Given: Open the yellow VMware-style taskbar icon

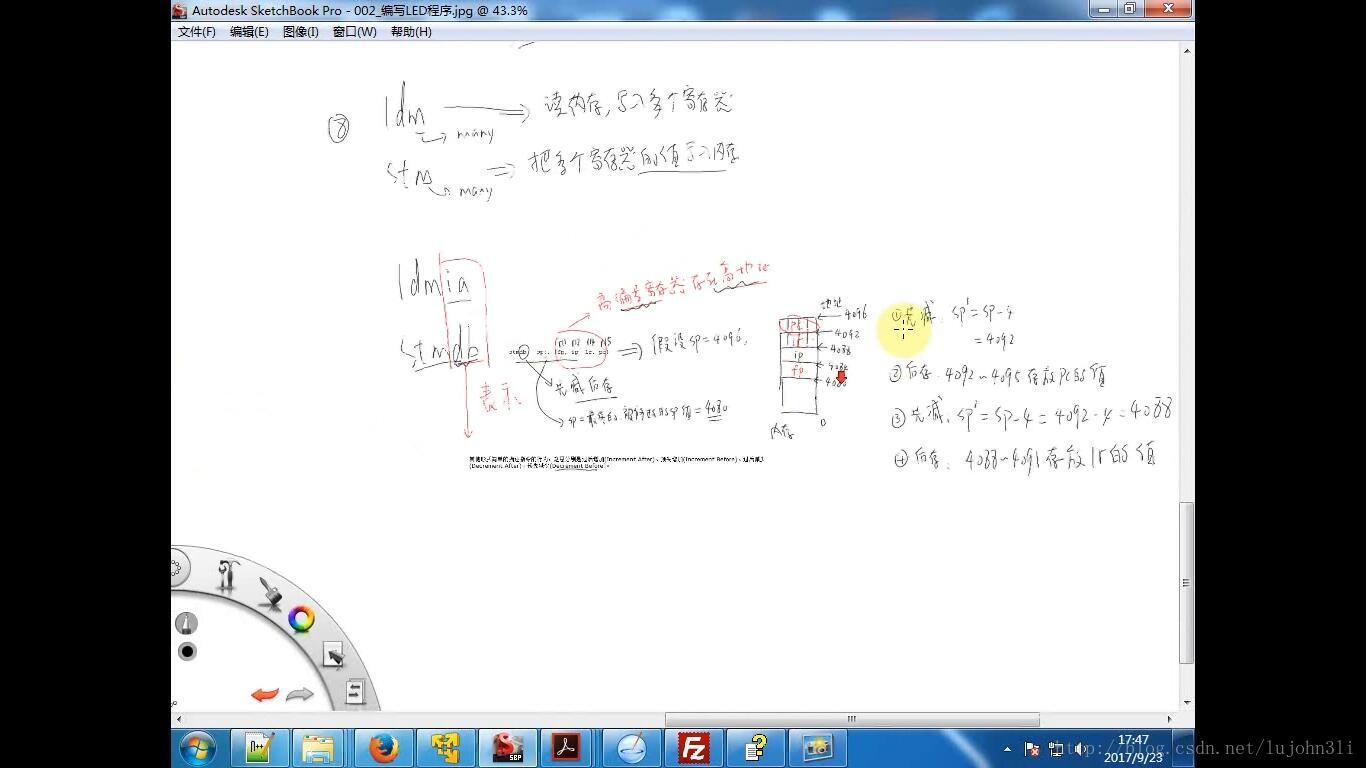Looking at the screenshot, I should click(x=445, y=748).
